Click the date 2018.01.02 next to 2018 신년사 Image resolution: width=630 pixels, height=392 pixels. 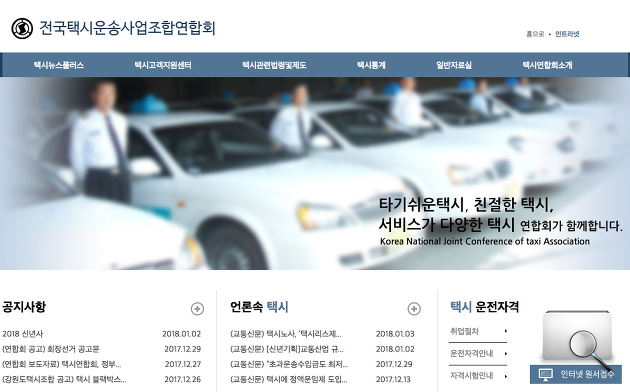(x=182, y=334)
